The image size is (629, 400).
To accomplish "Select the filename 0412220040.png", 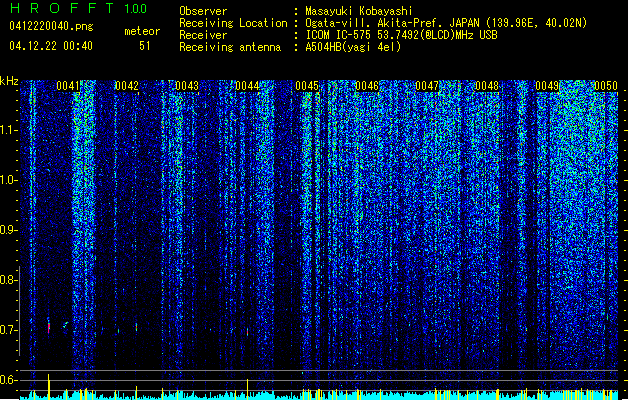I will [51, 26].
